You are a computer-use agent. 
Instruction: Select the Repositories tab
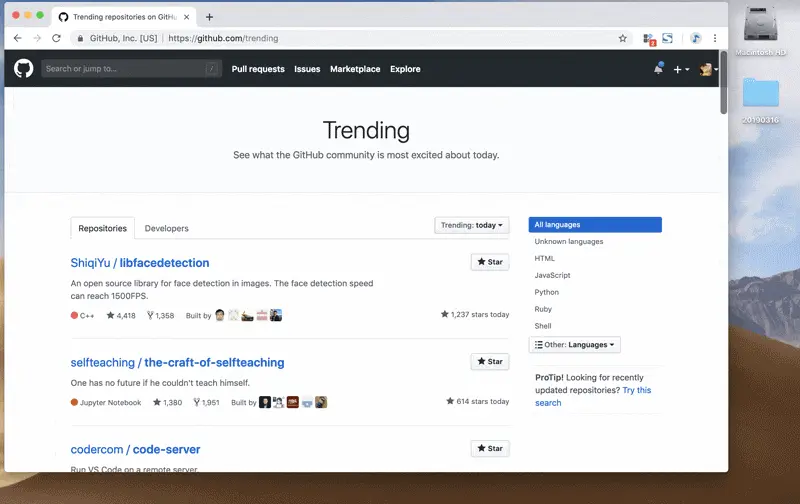click(103, 228)
